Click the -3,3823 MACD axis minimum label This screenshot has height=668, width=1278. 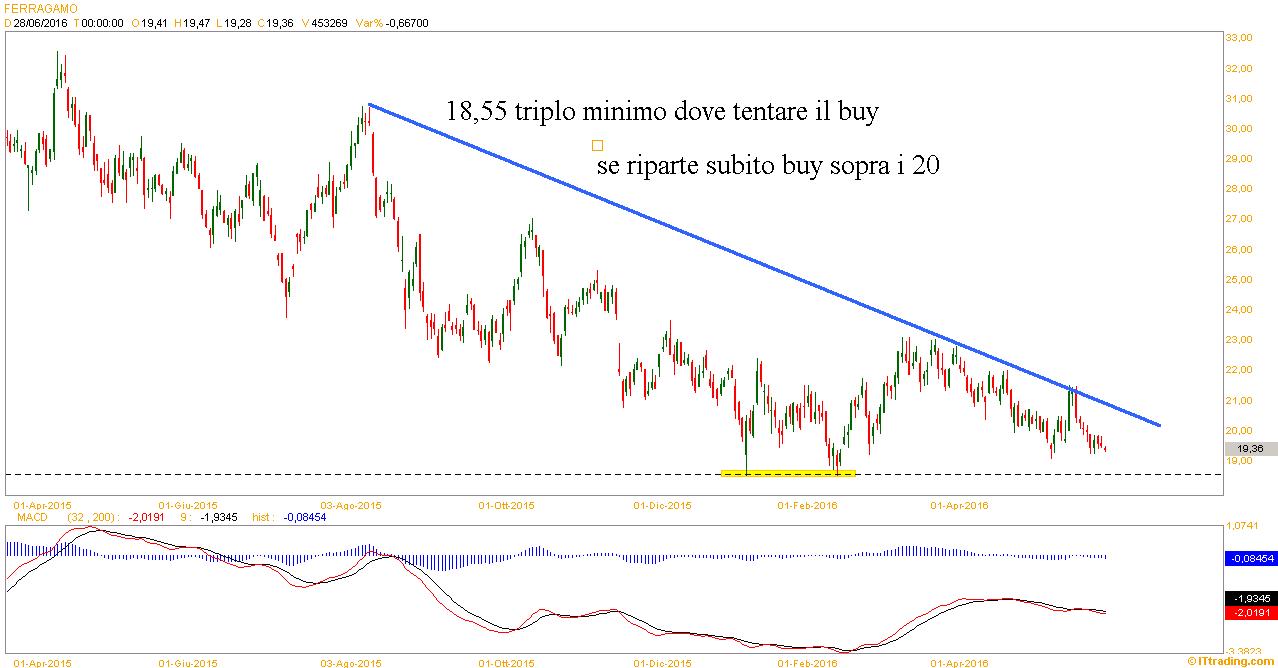pos(1245,649)
